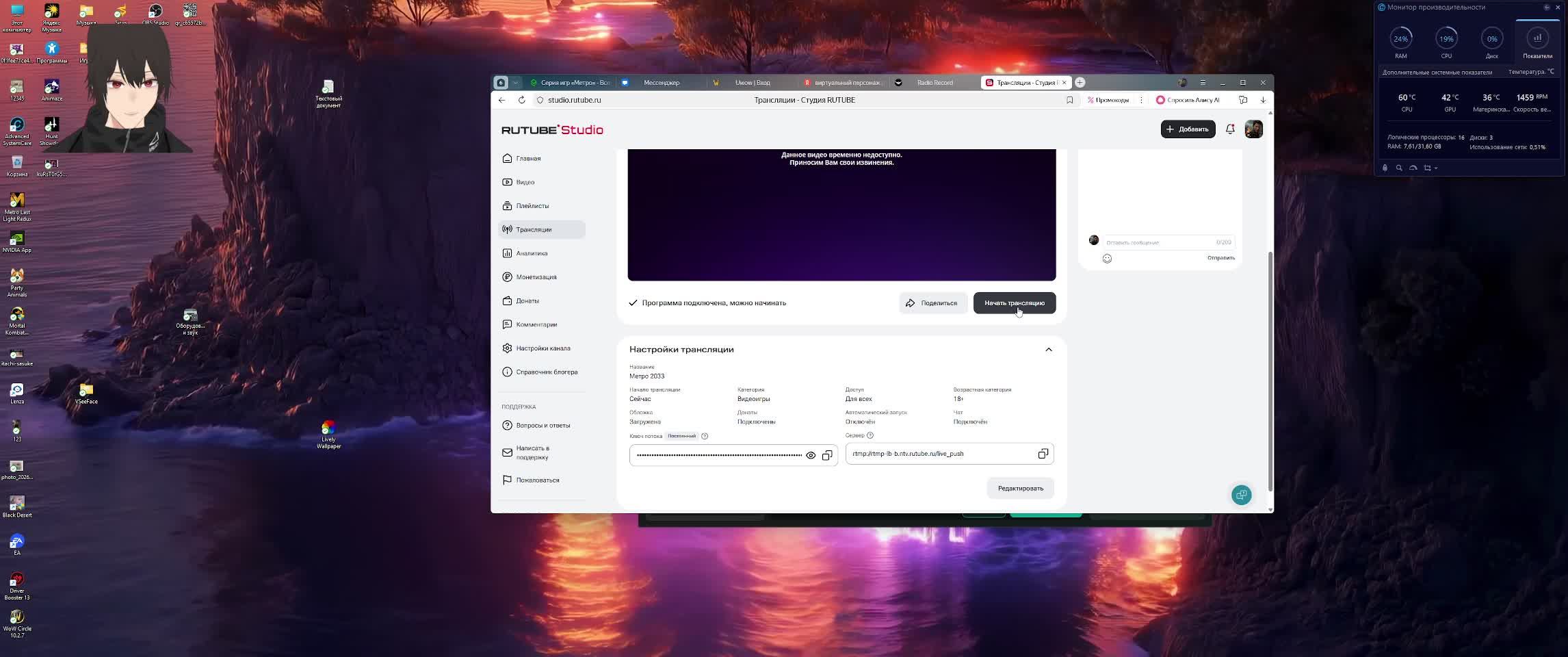The image size is (1568, 657).
Task: Click the RUTUBE Studio logo
Action: pyautogui.click(x=552, y=130)
